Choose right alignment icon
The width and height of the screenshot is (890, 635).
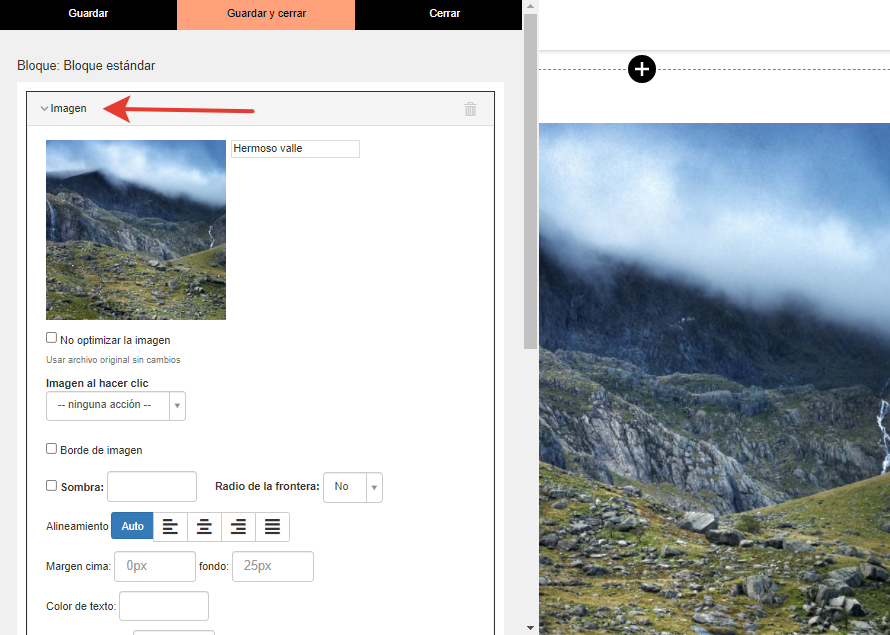tap(238, 527)
